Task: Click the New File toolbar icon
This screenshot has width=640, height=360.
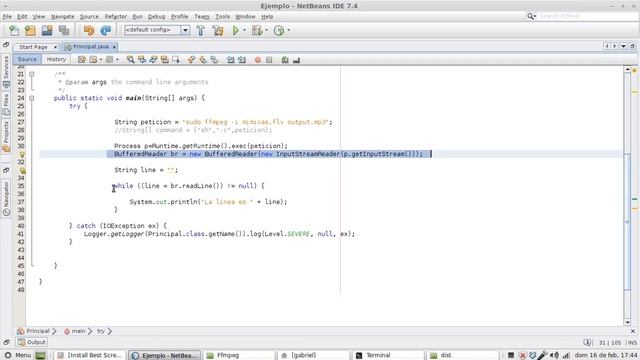Action: coord(14,30)
